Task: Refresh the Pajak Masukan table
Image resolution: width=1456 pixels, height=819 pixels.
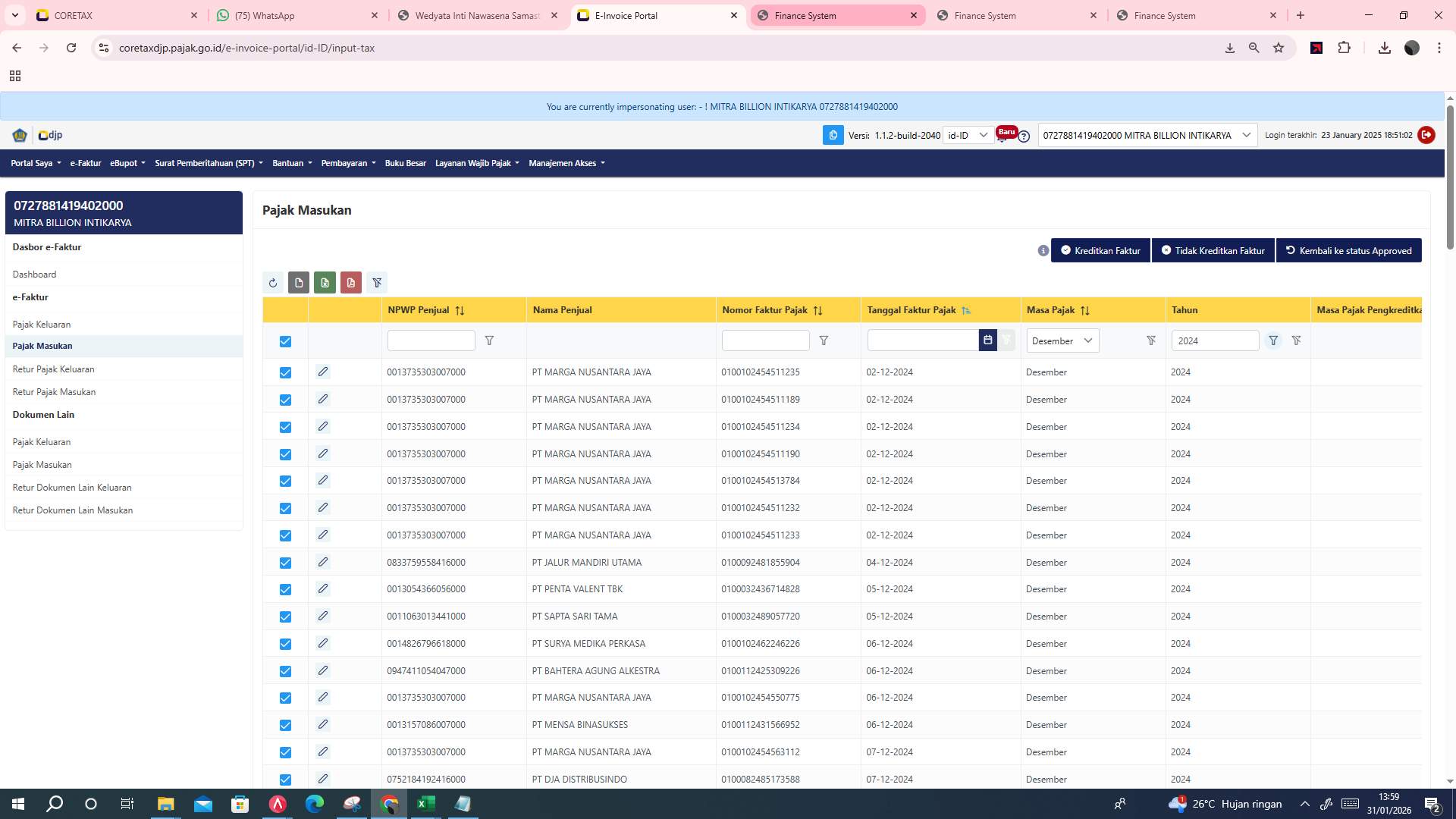Action: [273, 282]
